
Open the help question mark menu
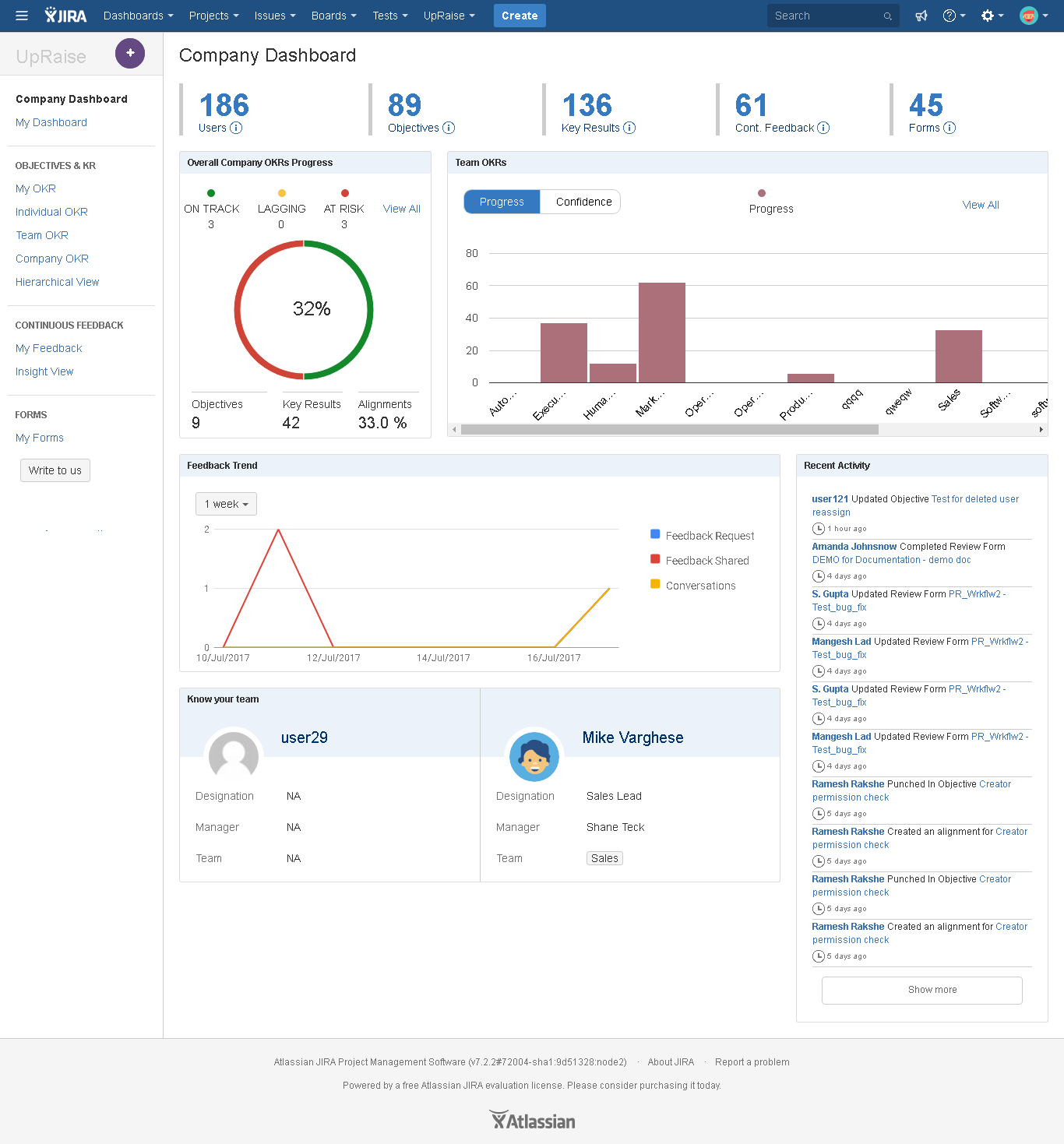(953, 16)
